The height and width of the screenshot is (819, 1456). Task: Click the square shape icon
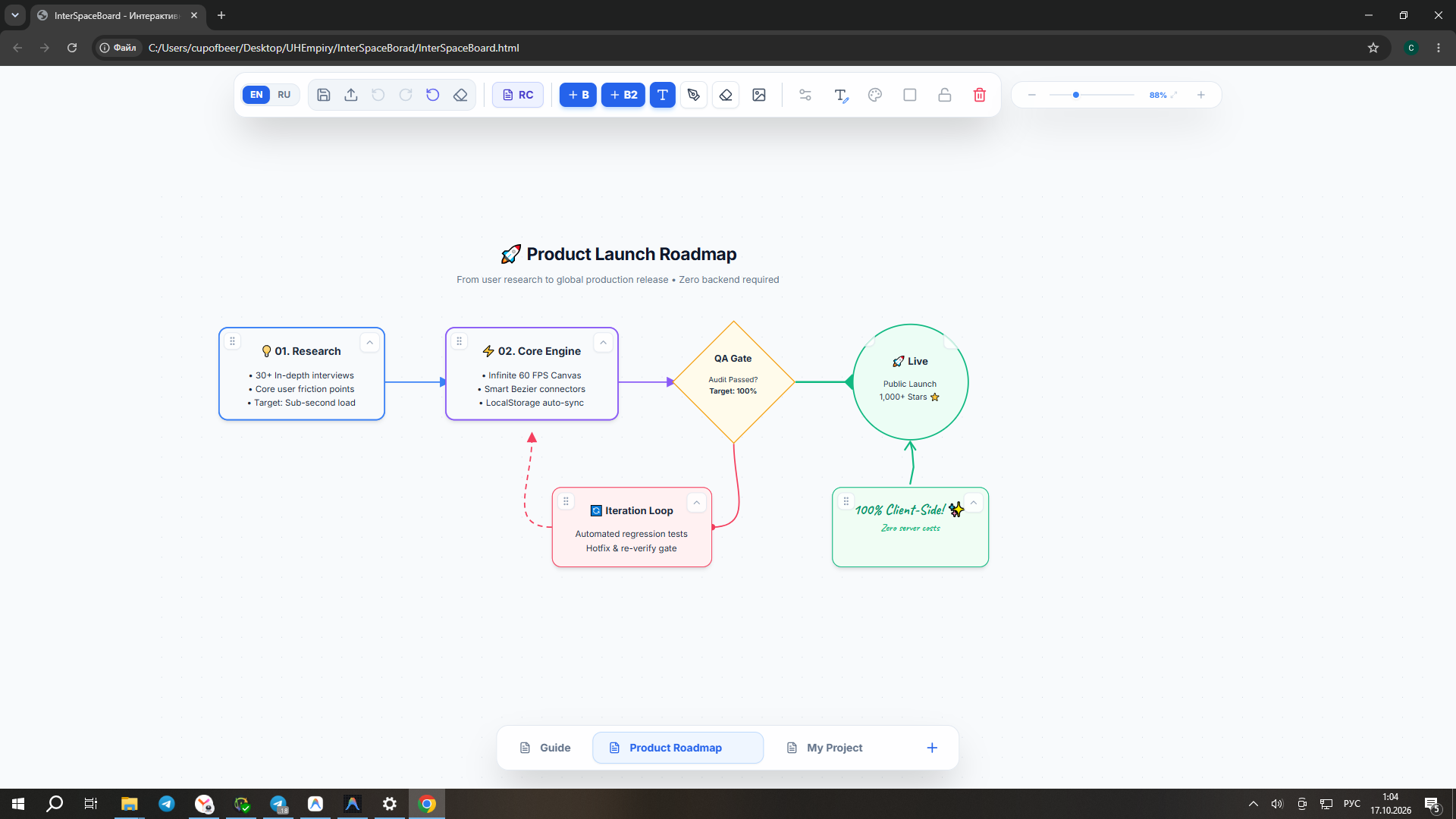[x=910, y=95]
